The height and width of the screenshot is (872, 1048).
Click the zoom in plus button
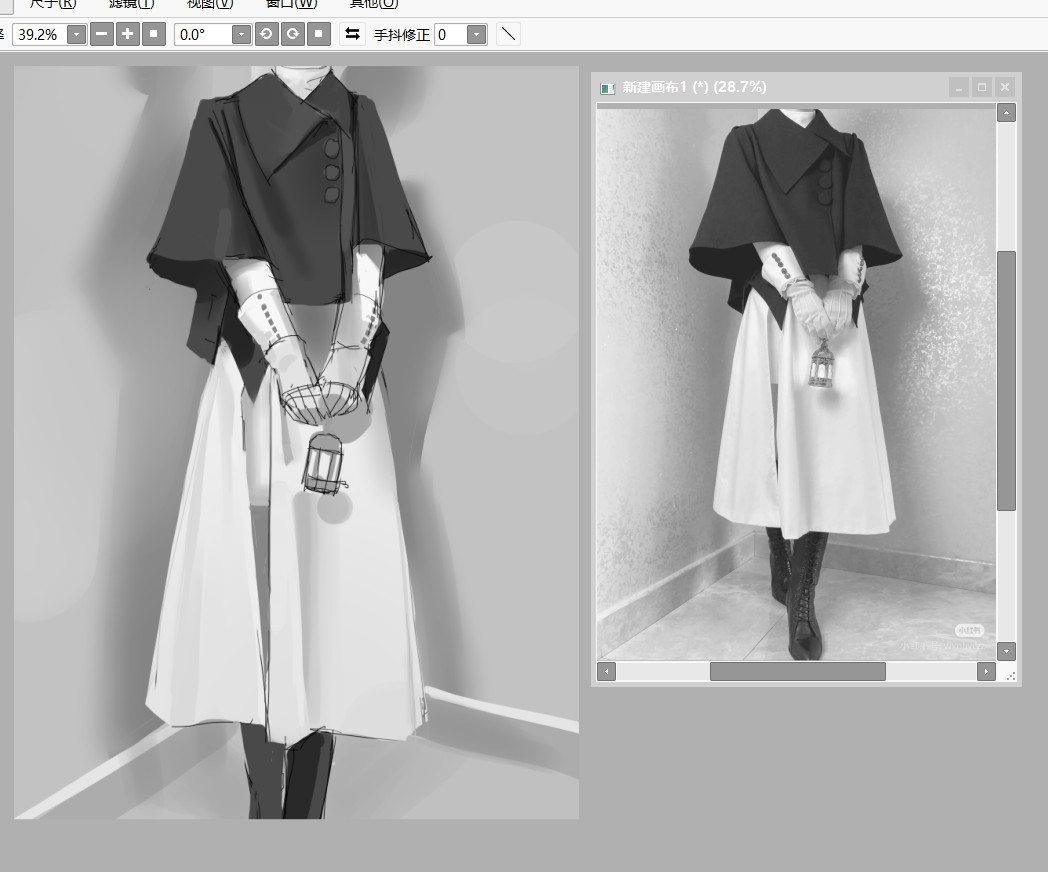click(x=127, y=34)
